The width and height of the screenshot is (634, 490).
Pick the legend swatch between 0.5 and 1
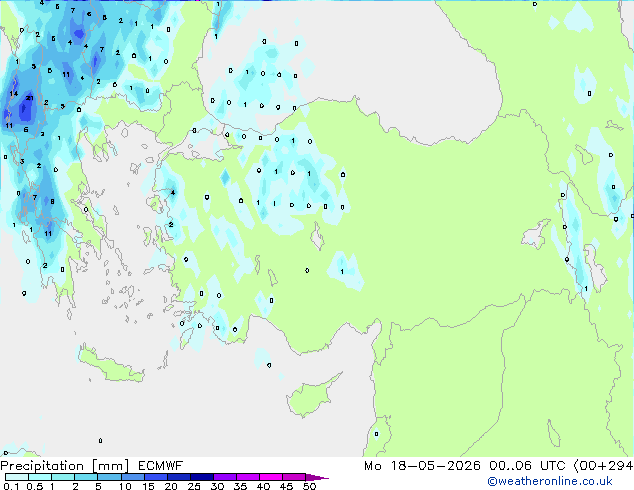point(40,477)
